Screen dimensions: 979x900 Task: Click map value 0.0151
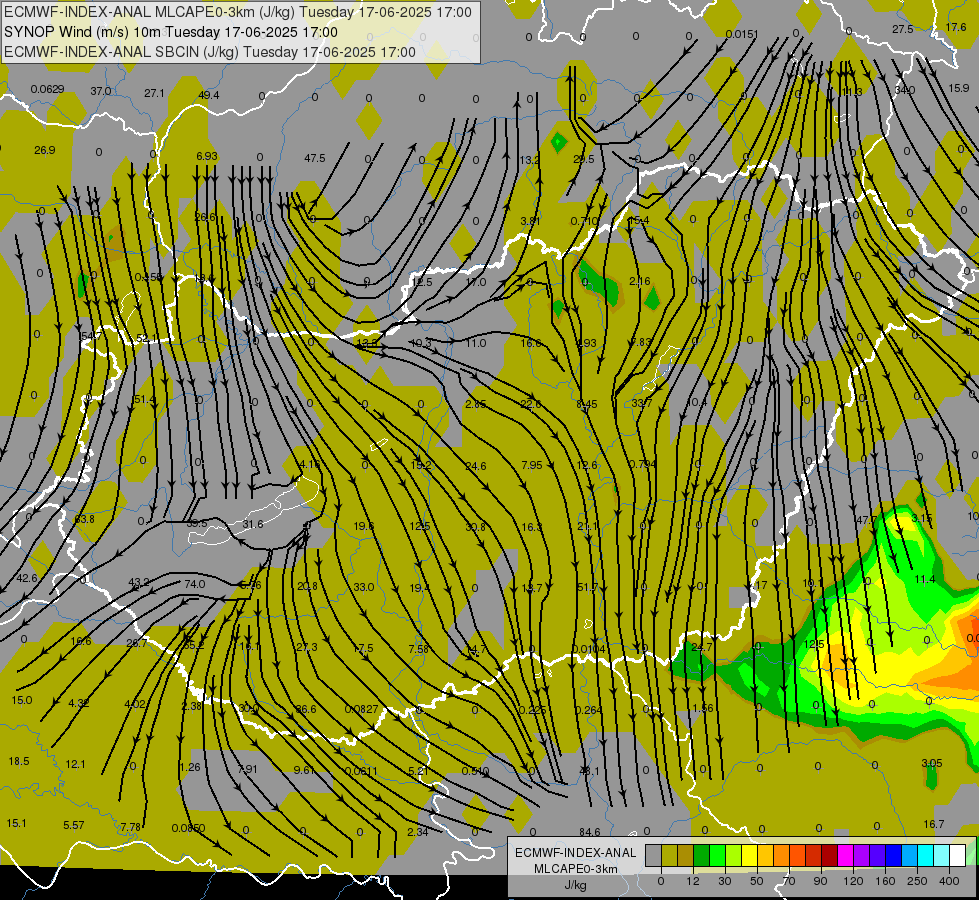click(x=742, y=34)
